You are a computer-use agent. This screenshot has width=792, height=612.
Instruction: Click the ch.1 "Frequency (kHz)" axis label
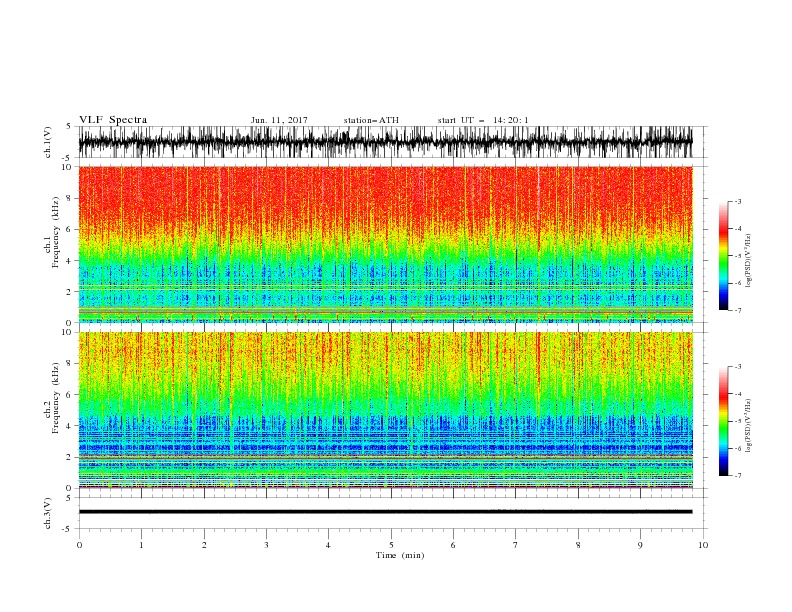[56, 232]
